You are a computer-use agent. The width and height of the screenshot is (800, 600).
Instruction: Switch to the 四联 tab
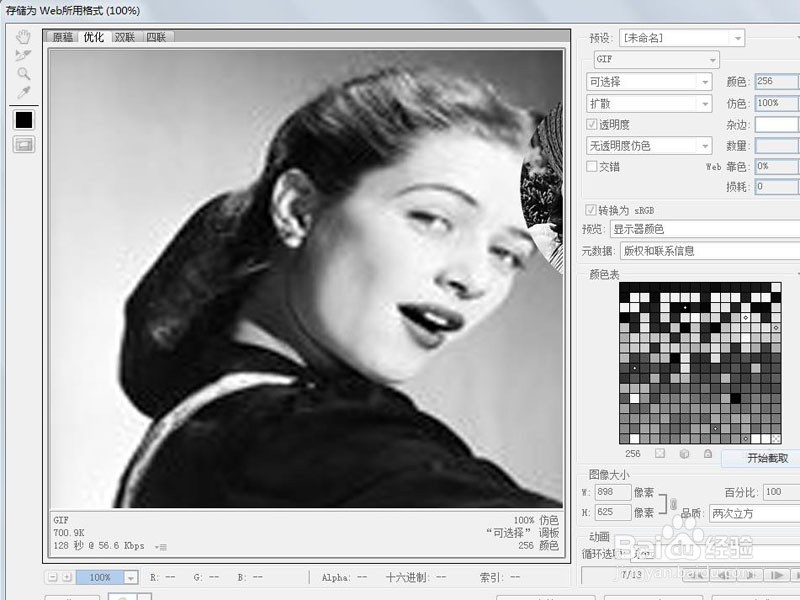pos(157,37)
